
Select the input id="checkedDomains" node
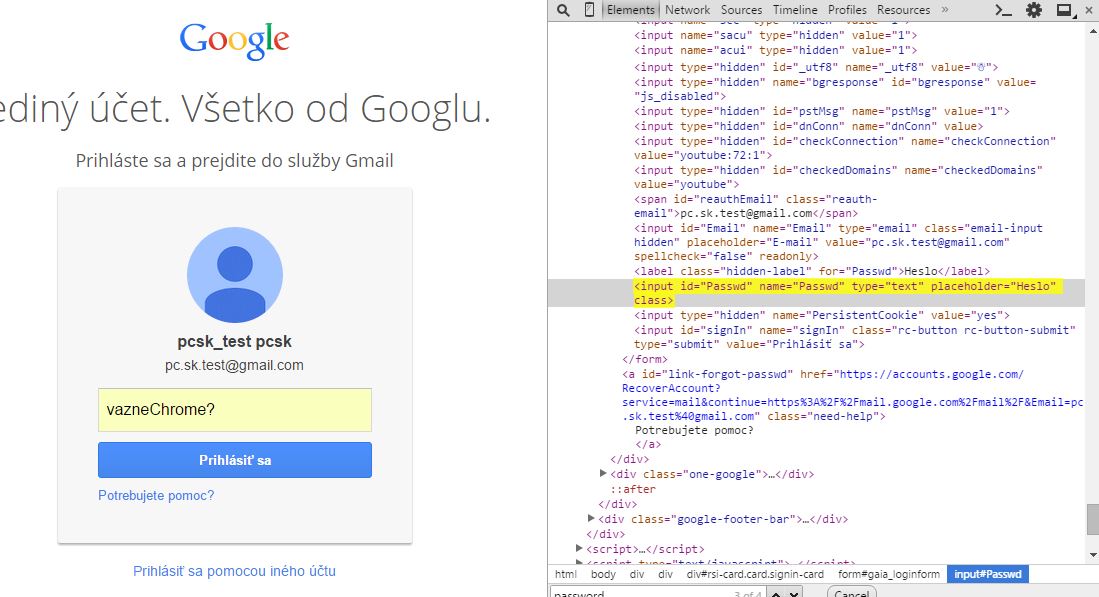(x=838, y=177)
